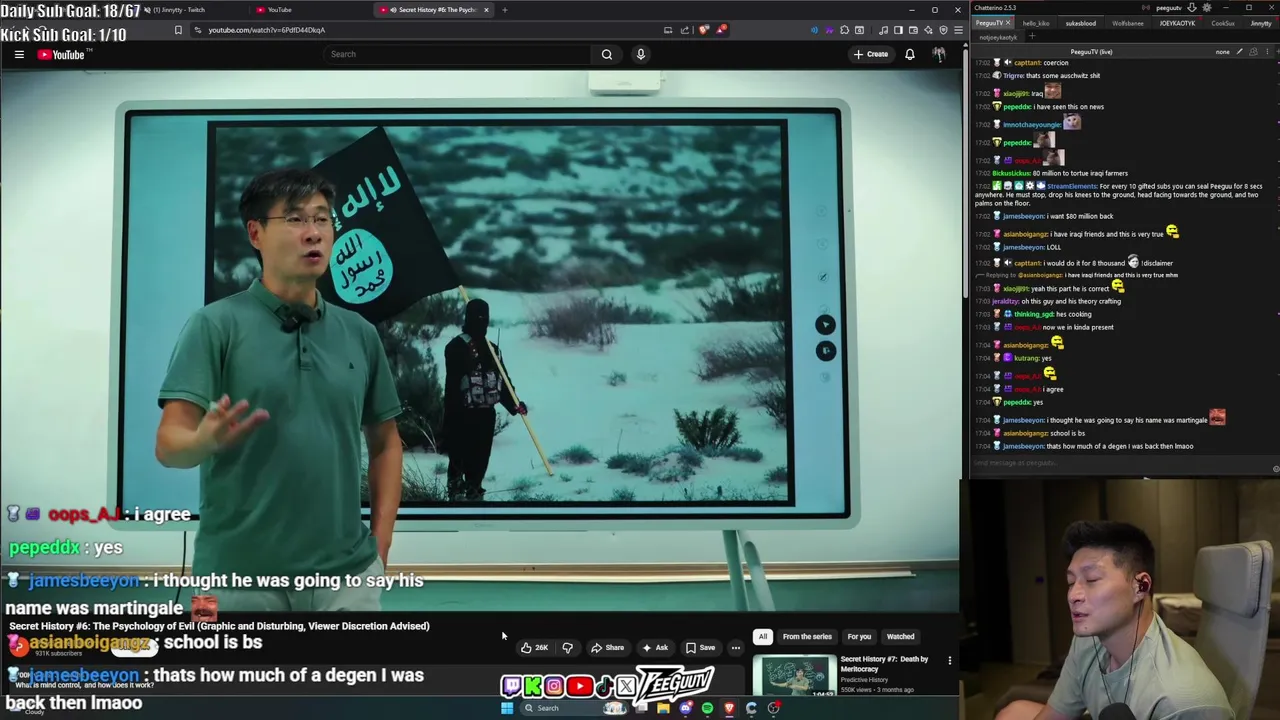1280x720 pixels.
Task: Open more actions menu next to Save
Action: (735, 647)
